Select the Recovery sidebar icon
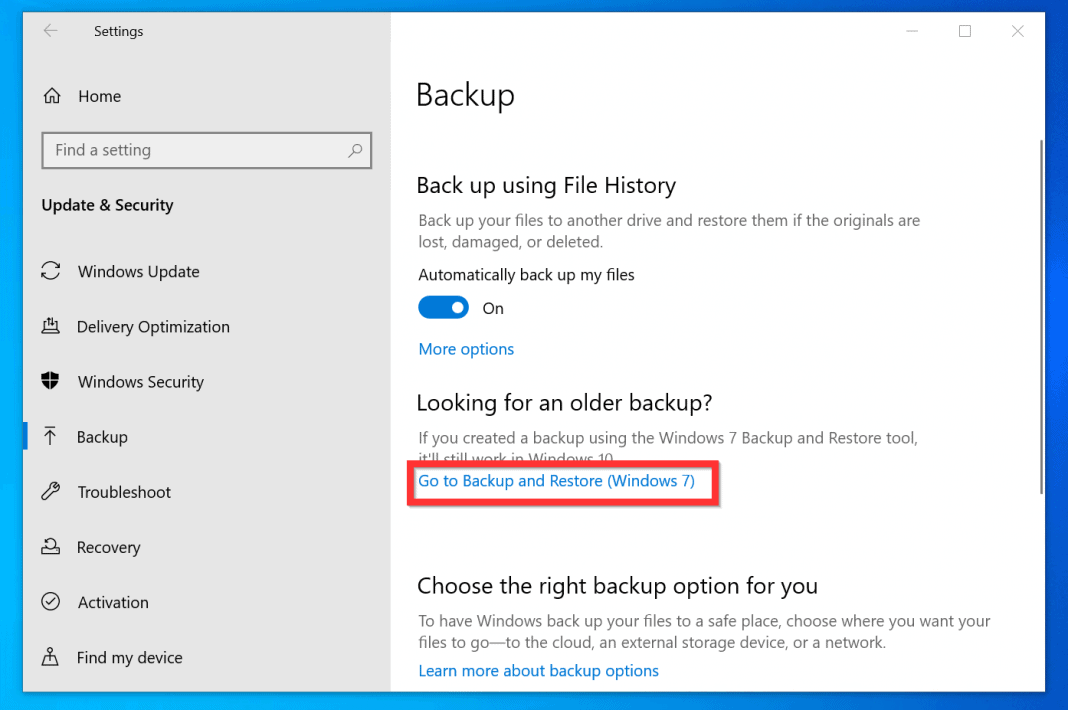1068x710 pixels. click(x=52, y=546)
